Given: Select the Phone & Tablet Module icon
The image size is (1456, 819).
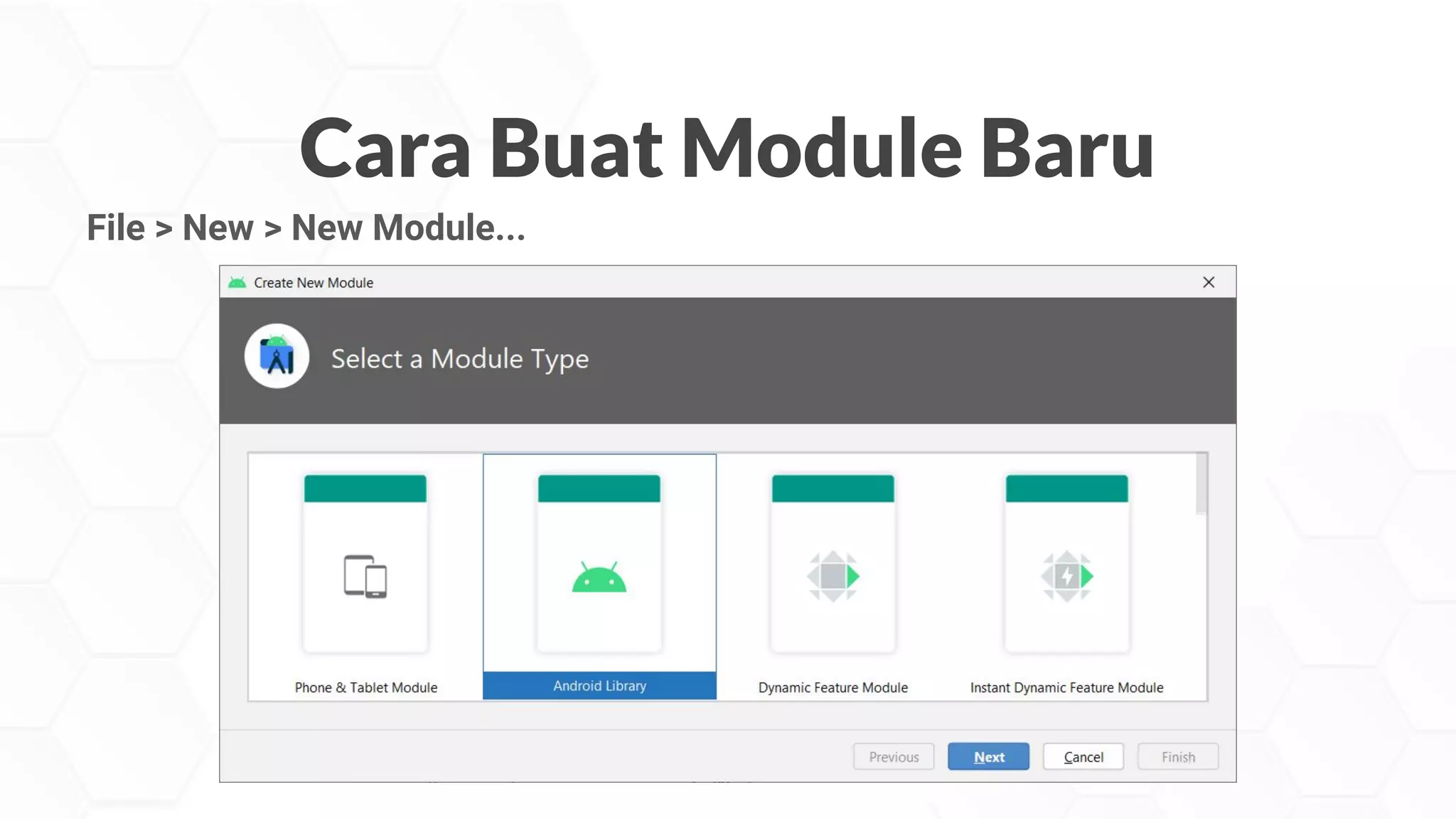Looking at the screenshot, I should [365, 577].
